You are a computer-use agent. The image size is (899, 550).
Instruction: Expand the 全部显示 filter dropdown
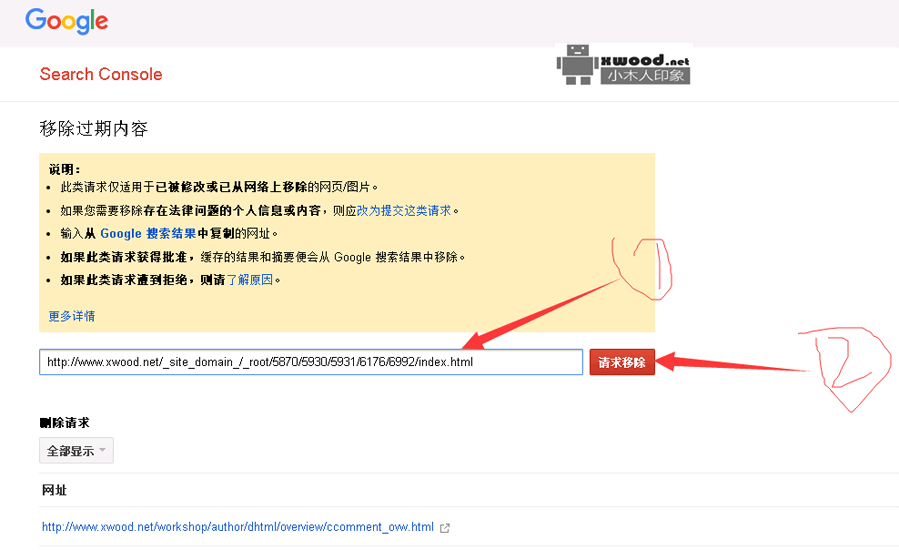[x=76, y=450]
